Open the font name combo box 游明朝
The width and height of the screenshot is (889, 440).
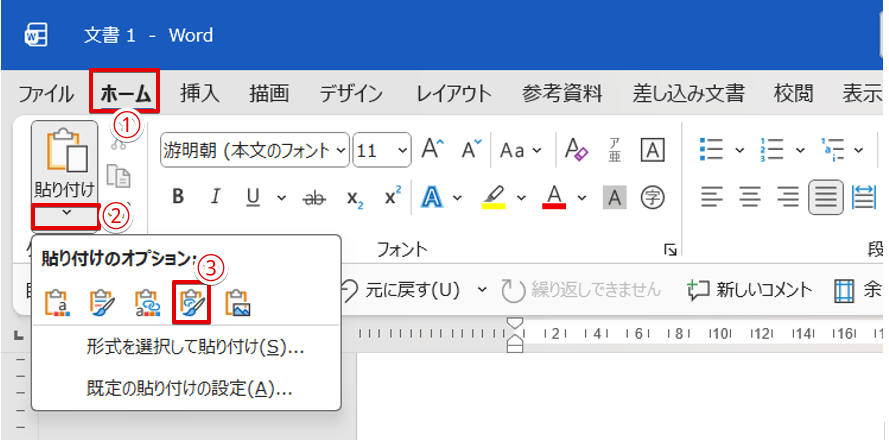click(x=255, y=150)
